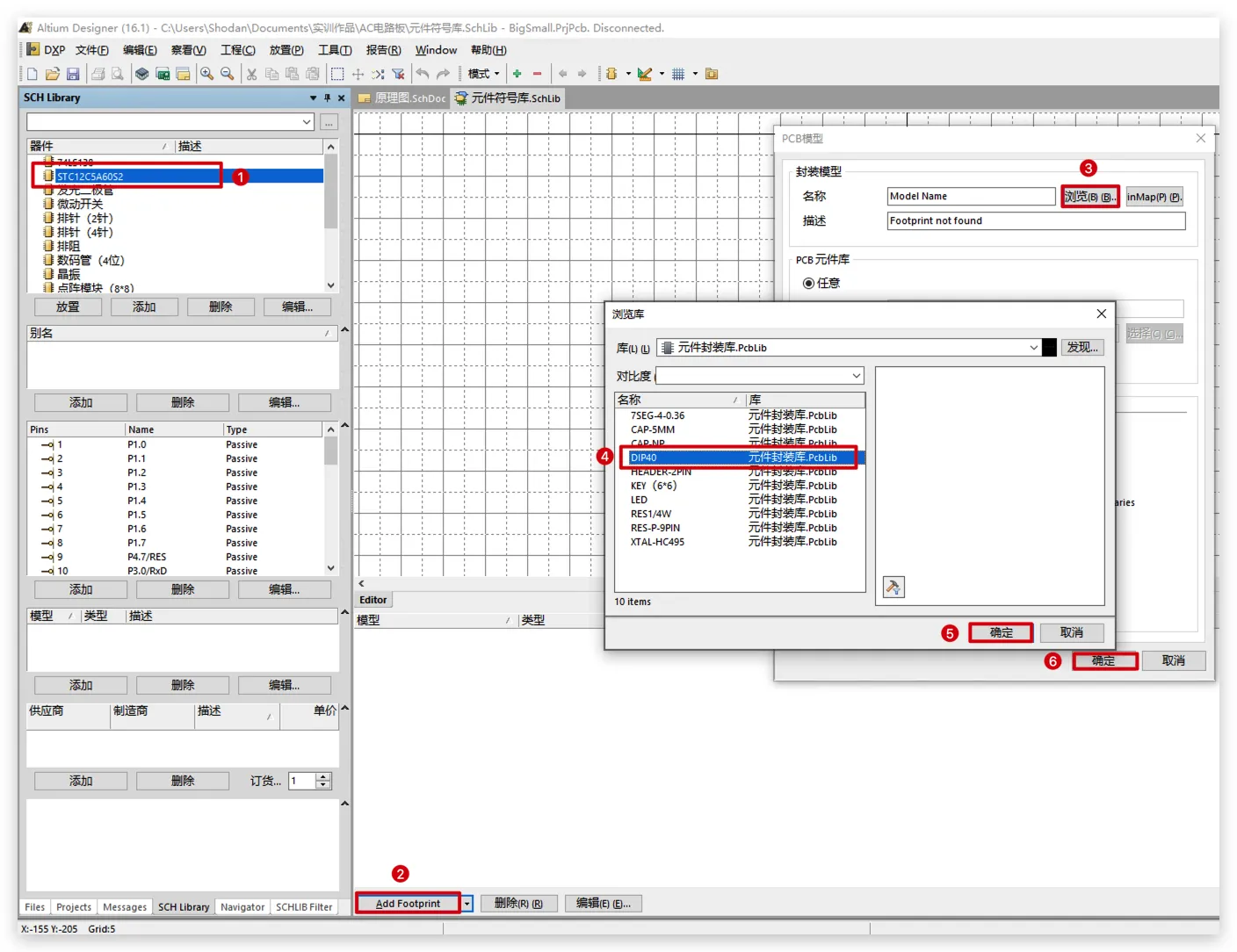Click the Add Footprint button

pyautogui.click(x=408, y=904)
